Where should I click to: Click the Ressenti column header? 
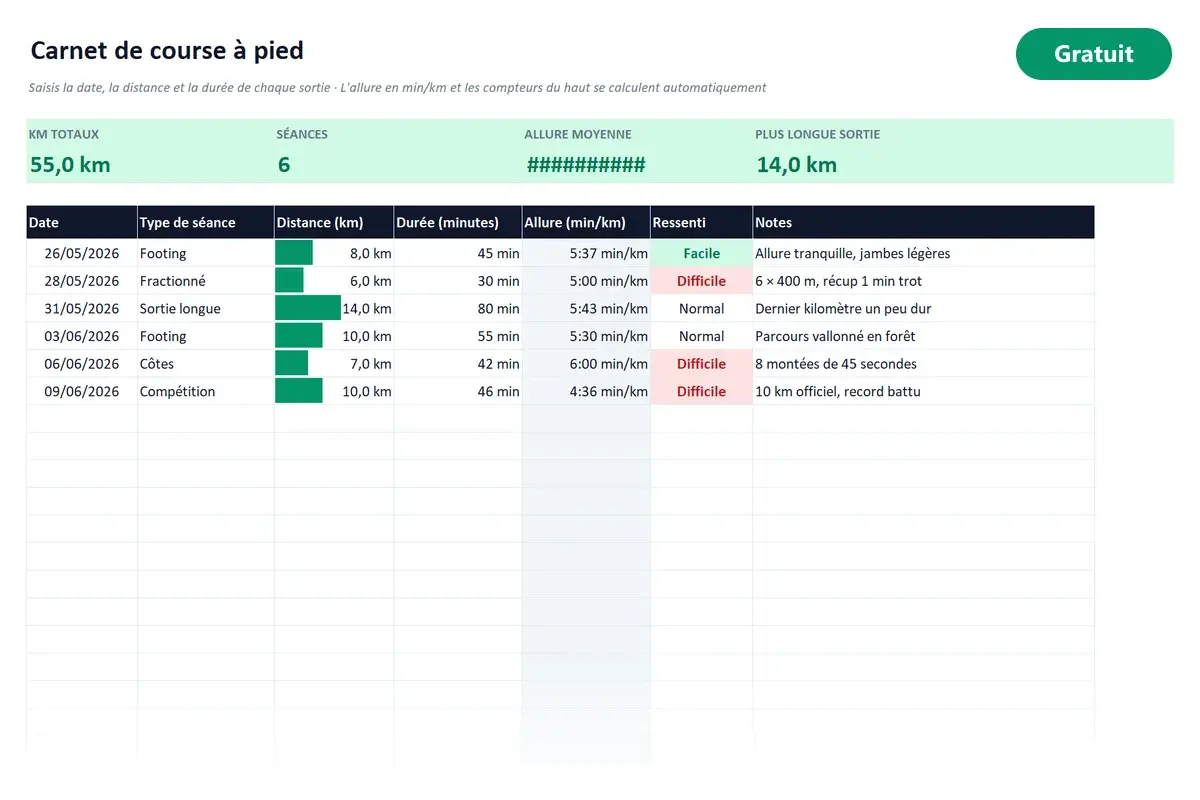coord(701,222)
